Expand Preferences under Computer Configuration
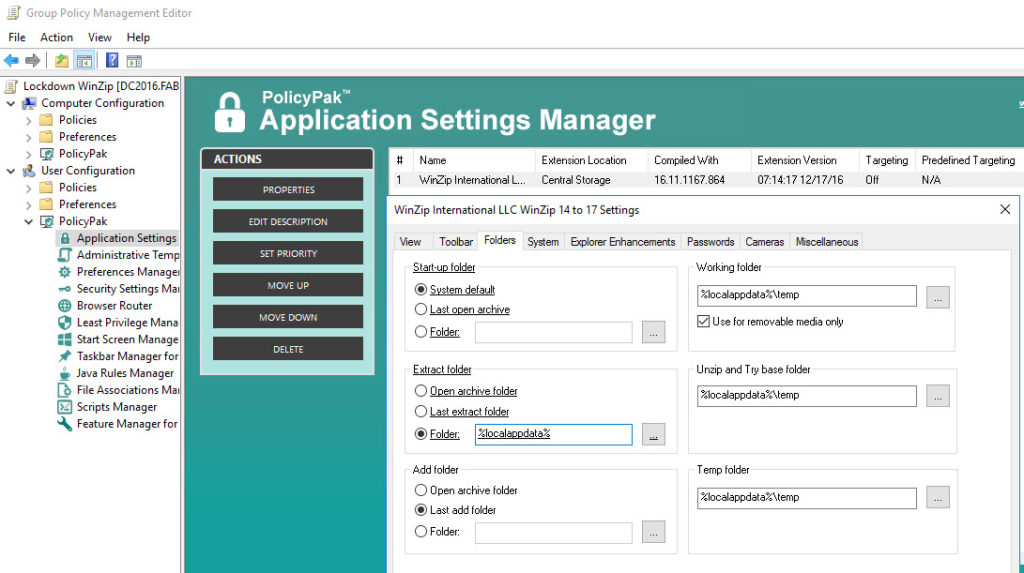The image size is (1024, 573). (28, 137)
